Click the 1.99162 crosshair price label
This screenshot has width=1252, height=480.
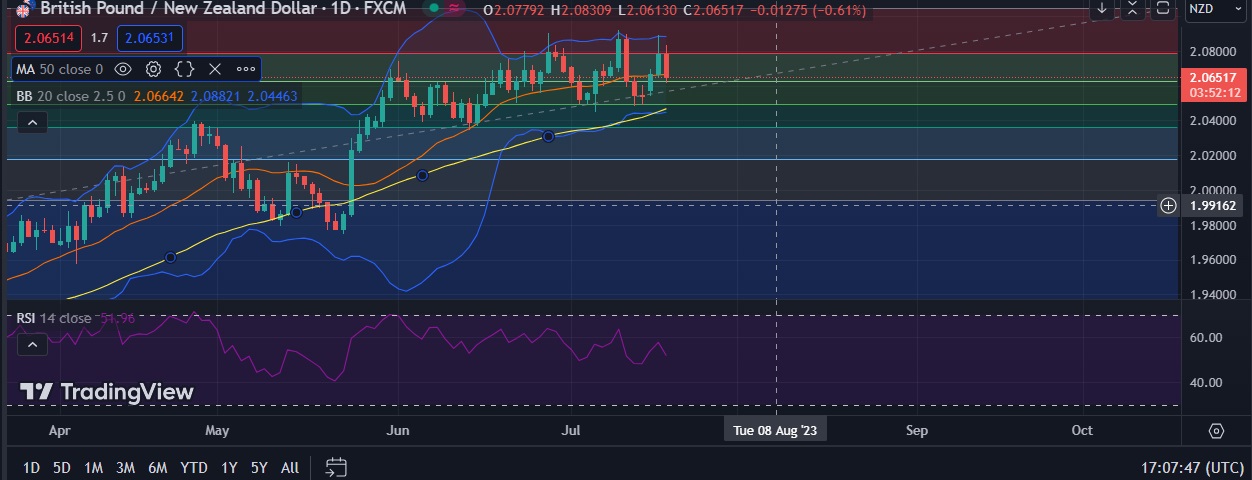click(x=1213, y=206)
